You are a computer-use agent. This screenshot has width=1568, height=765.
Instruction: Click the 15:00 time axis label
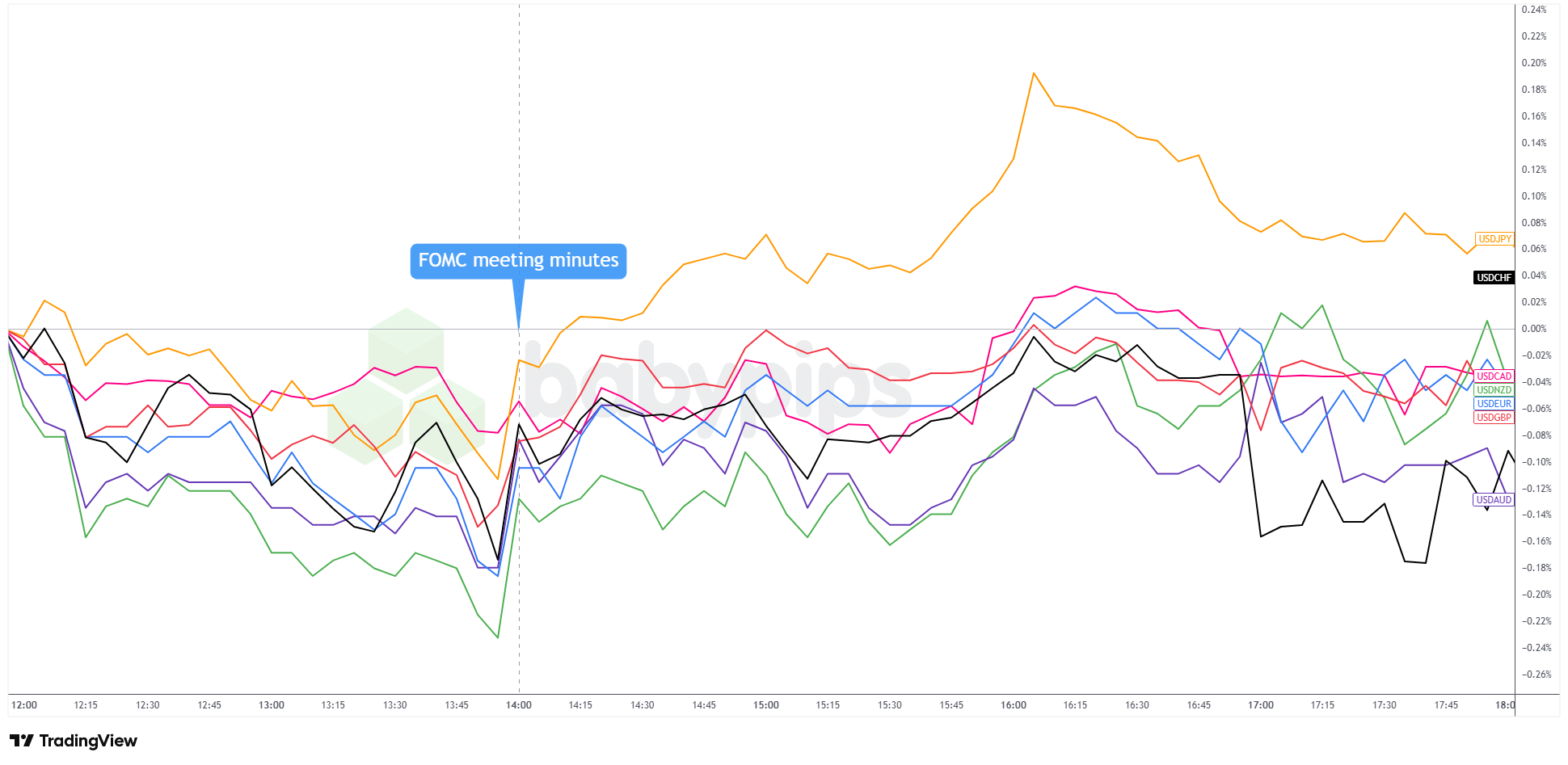pyautogui.click(x=766, y=705)
